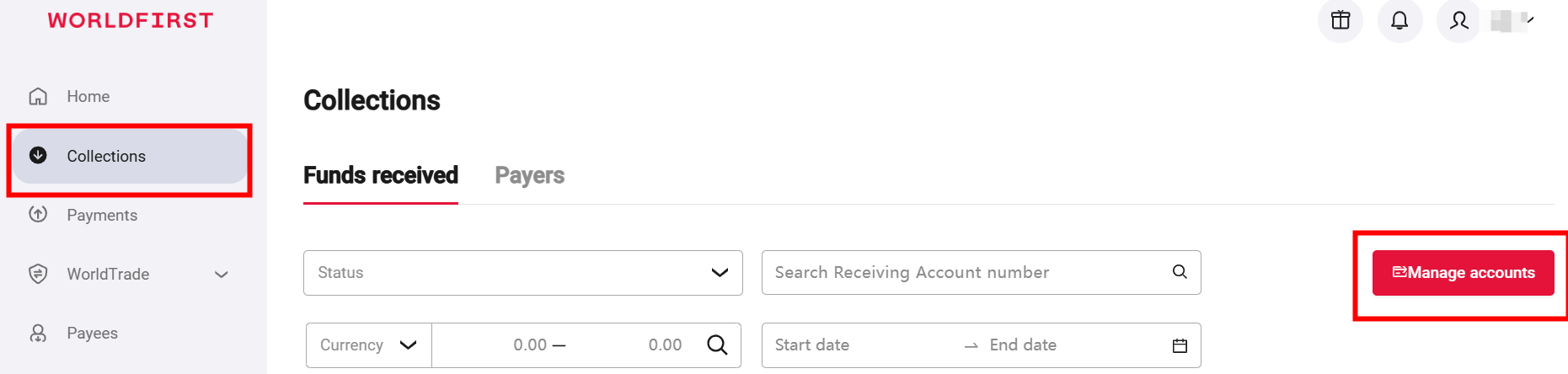The width and height of the screenshot is (1568, 374).
Task: Click the Home house icon in sidebar
Action: click(x=38, y=96)
